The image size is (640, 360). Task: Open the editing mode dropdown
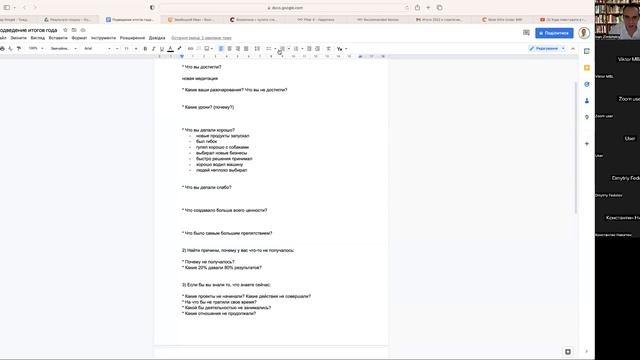click(547, 49)
